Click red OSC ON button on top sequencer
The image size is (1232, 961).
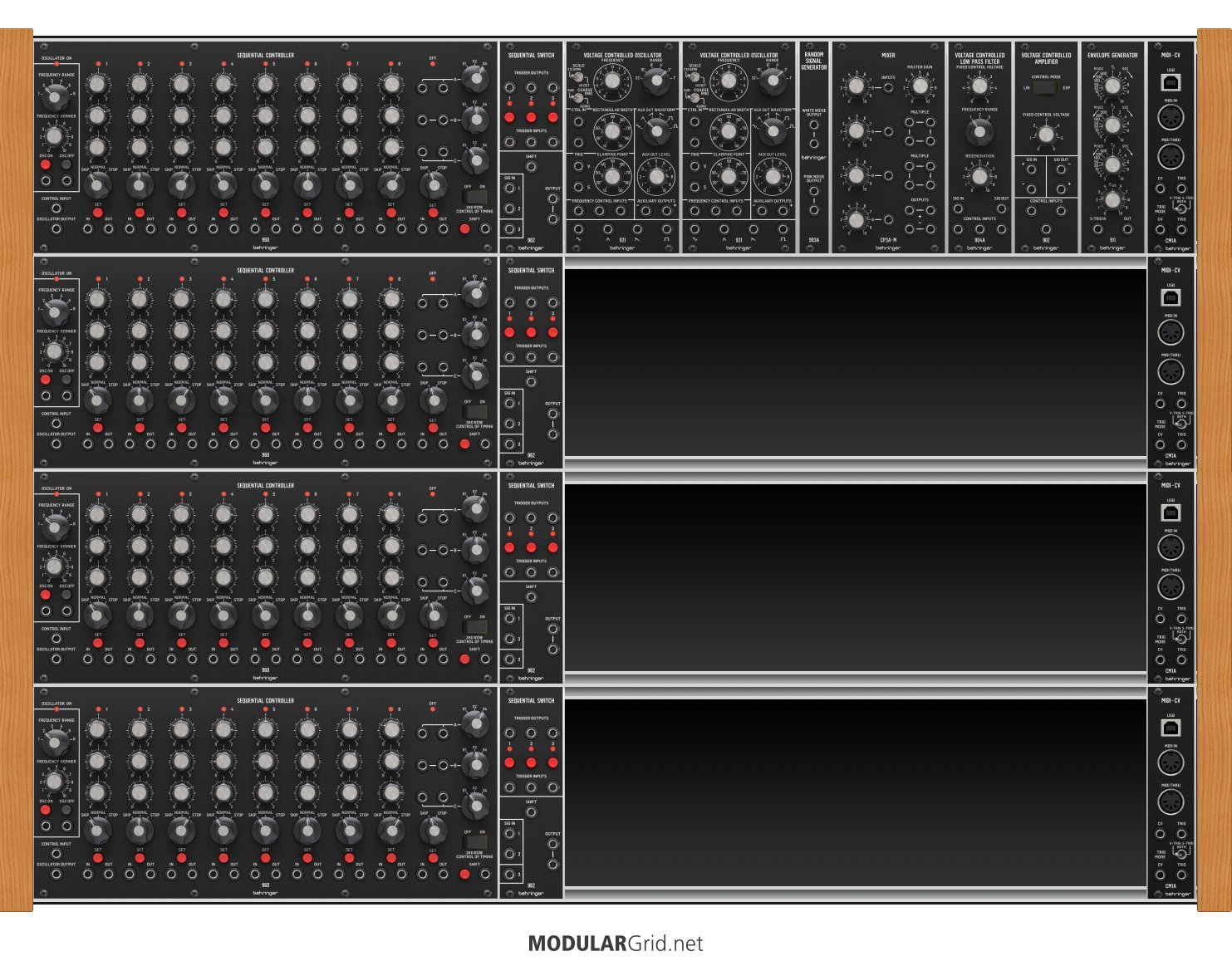coord(46,164)
